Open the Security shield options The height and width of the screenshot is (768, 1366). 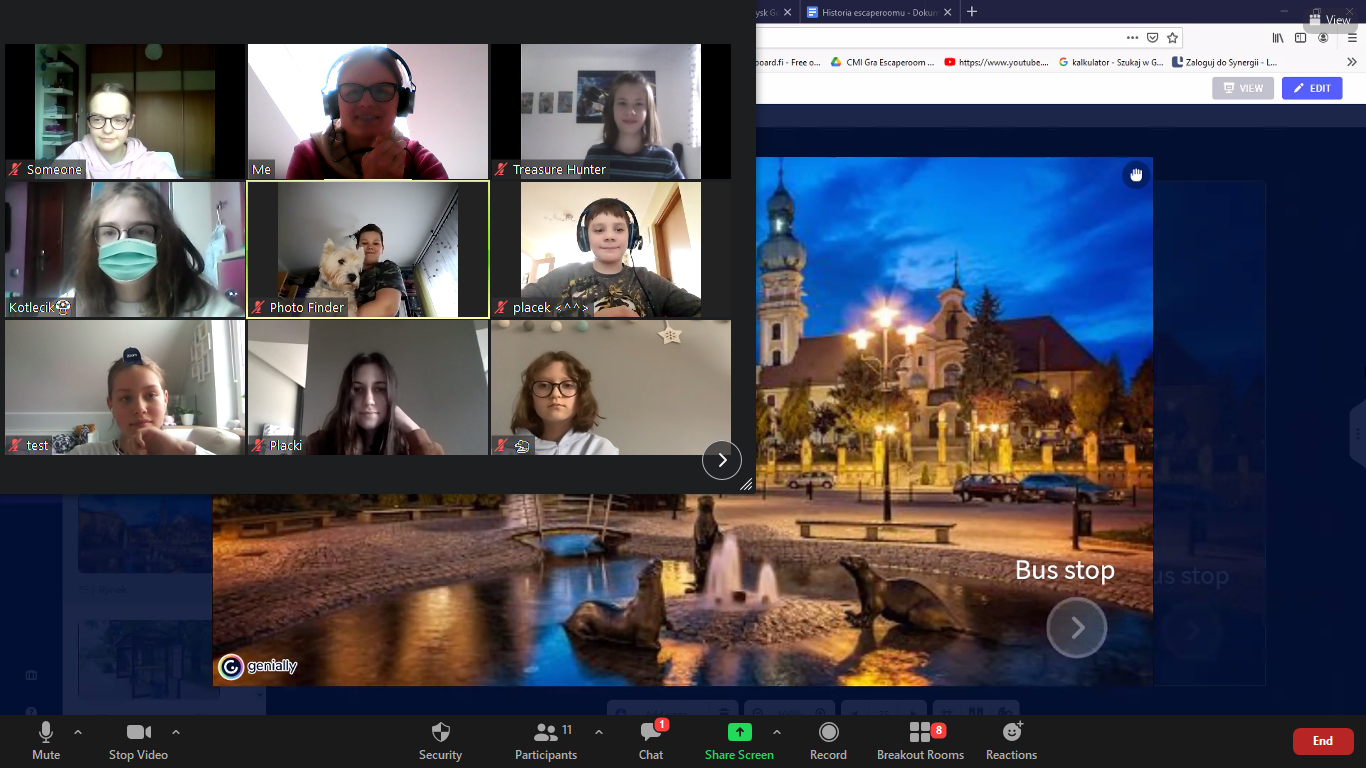(x=440, y=740)
